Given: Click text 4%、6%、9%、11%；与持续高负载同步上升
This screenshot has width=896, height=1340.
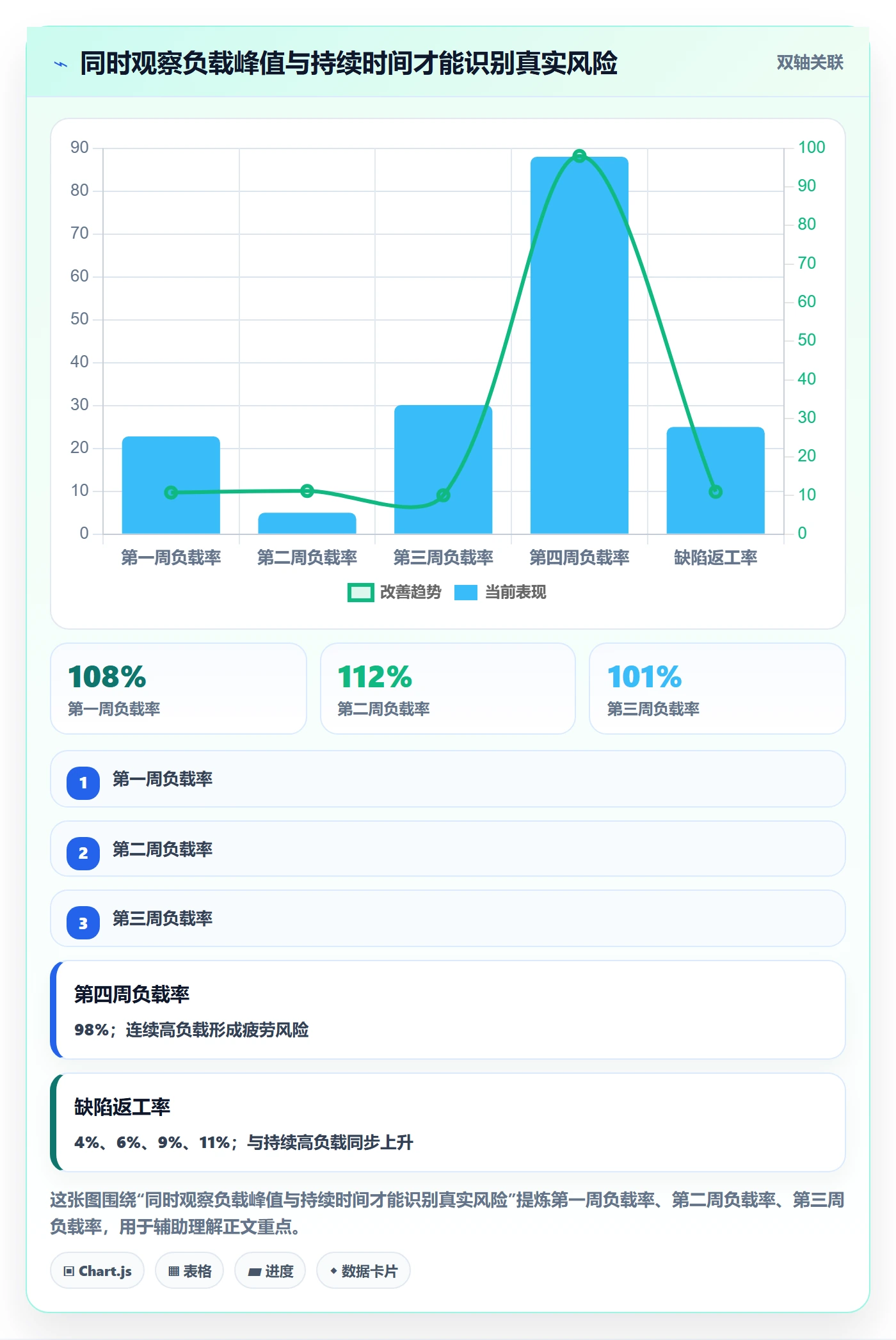Looking at the screenshot, I should (244, 1142).
